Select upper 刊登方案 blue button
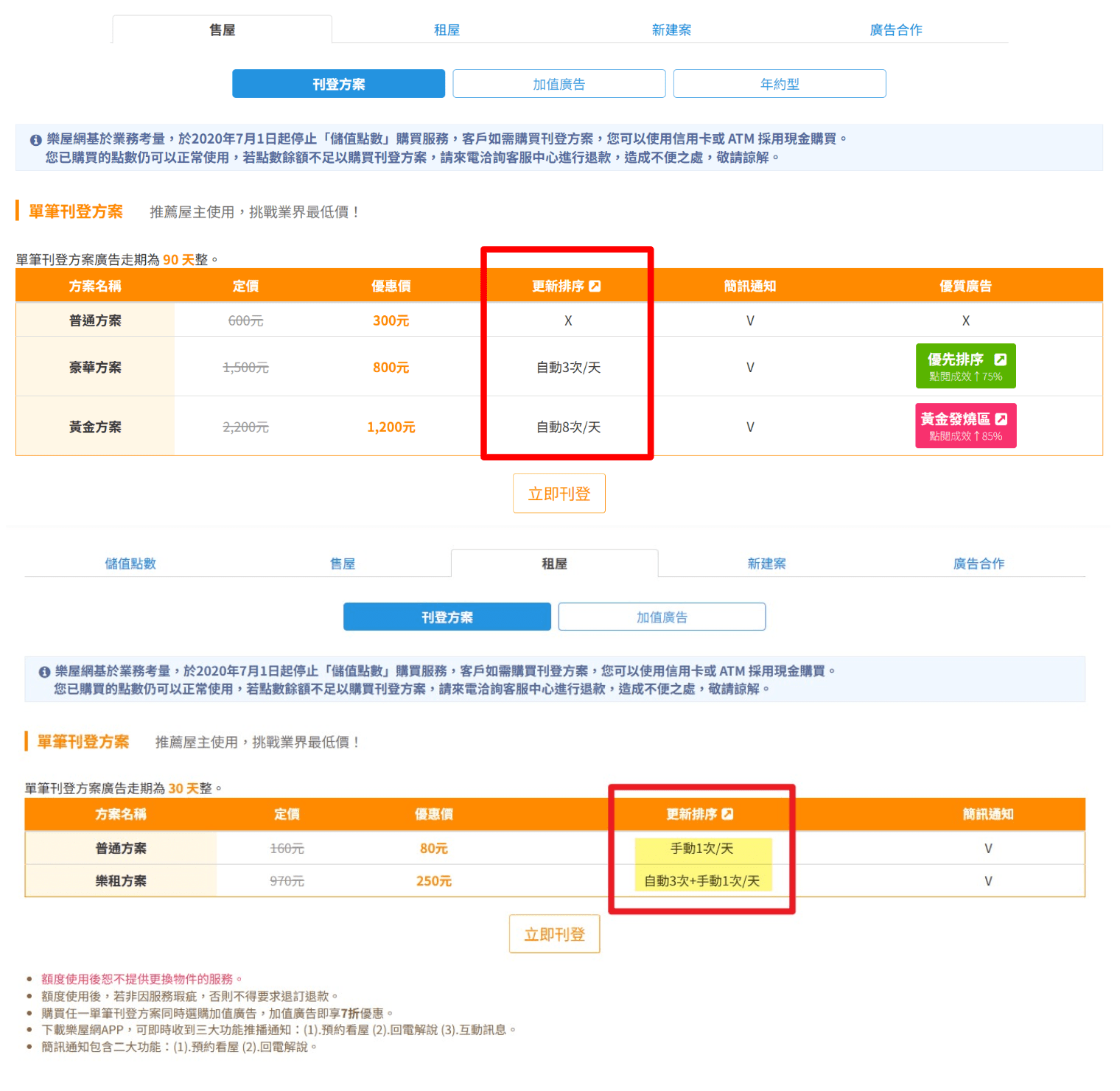Viewport: 1120px width, 1091px height. pos(338,84)
